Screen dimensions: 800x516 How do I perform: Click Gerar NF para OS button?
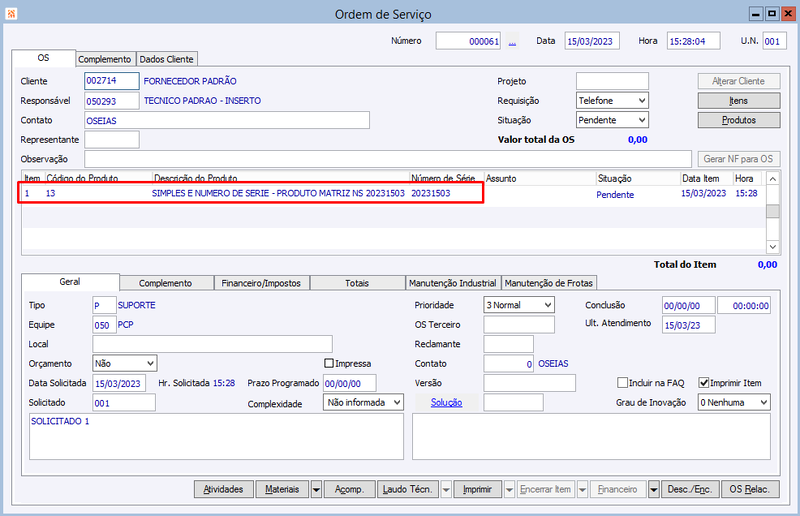(x=739, y=159)
